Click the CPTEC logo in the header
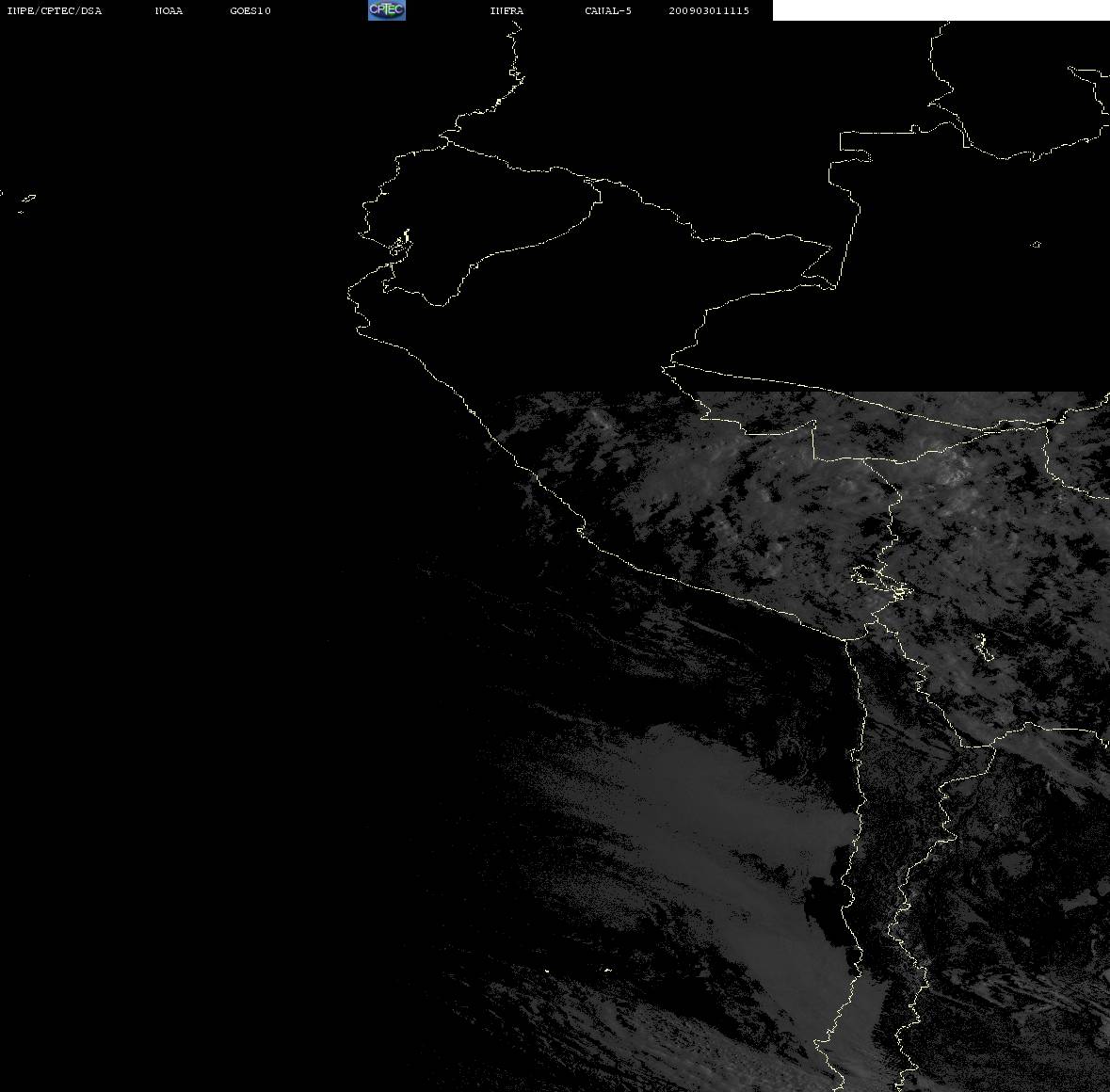The image size is (1110, 1092). (387, 10)
